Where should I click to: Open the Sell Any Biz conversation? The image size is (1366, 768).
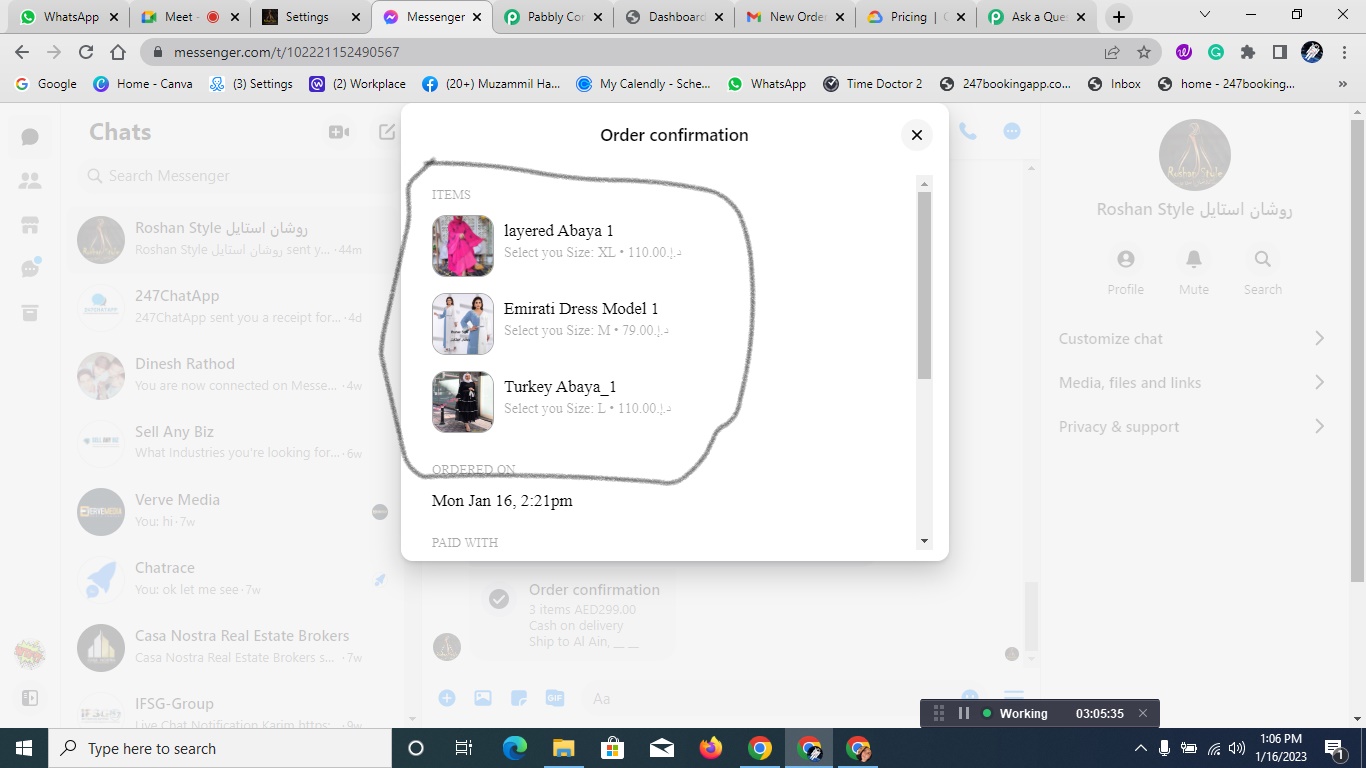[x=236, y=442]
